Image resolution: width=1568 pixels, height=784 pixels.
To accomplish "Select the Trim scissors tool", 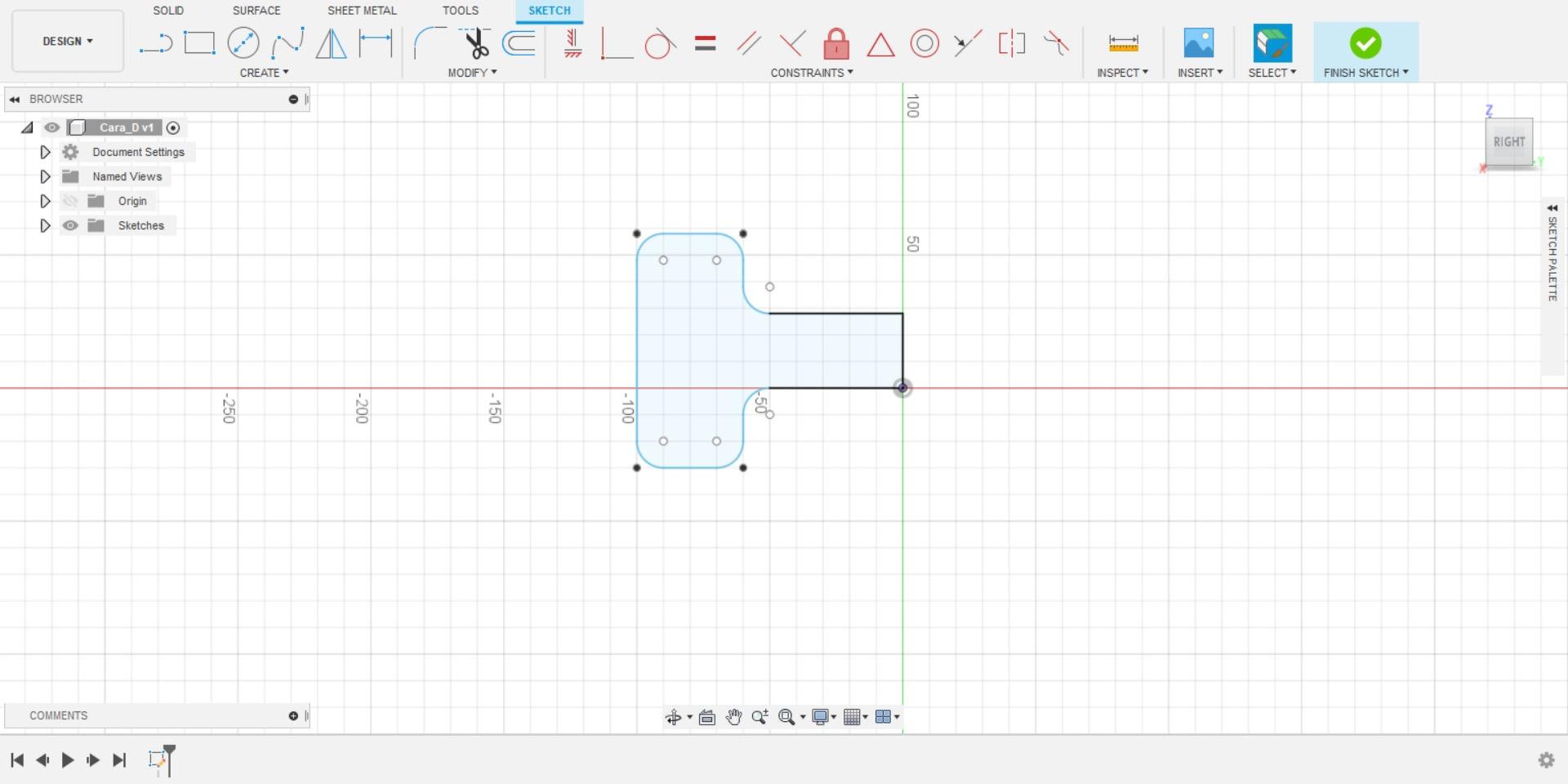I will (474, 42).
